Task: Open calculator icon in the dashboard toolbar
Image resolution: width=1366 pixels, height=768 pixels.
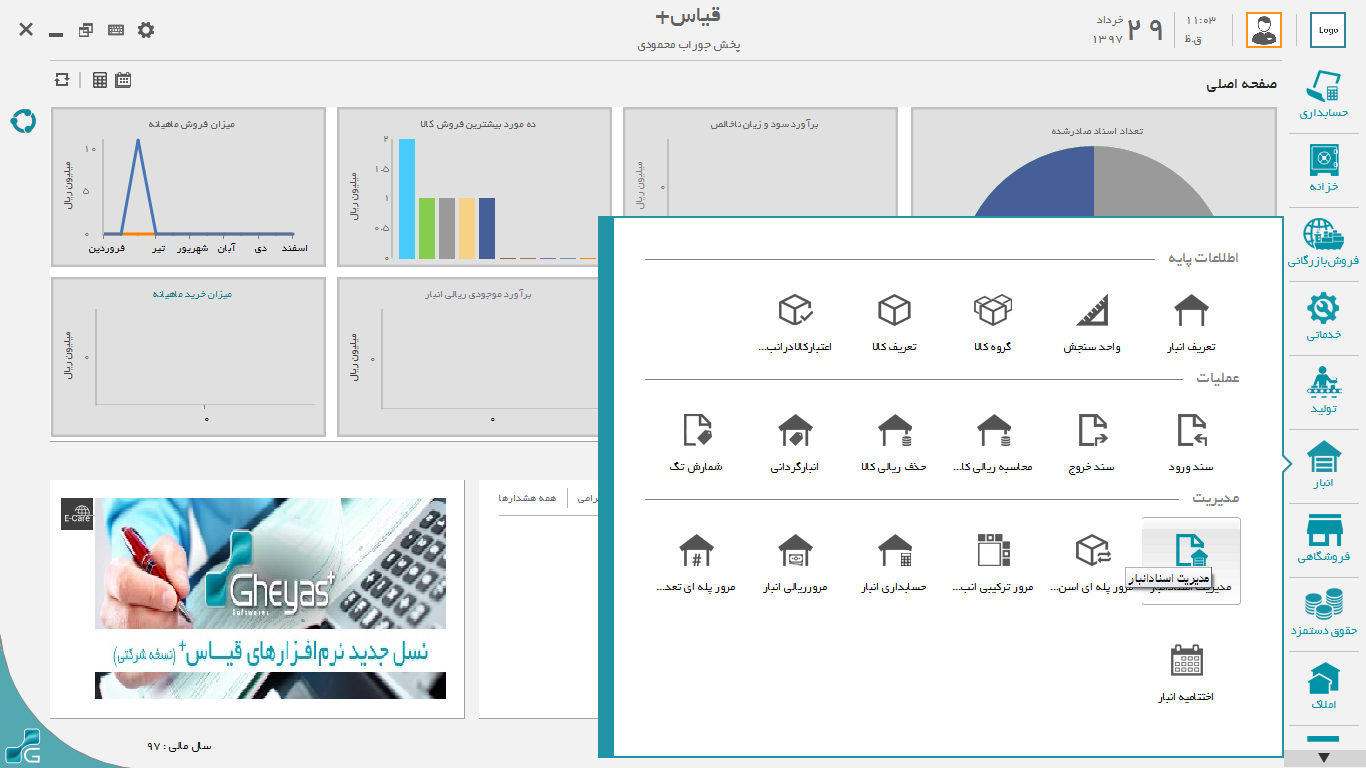Action: pyautogui.click(x=100, y=80)
